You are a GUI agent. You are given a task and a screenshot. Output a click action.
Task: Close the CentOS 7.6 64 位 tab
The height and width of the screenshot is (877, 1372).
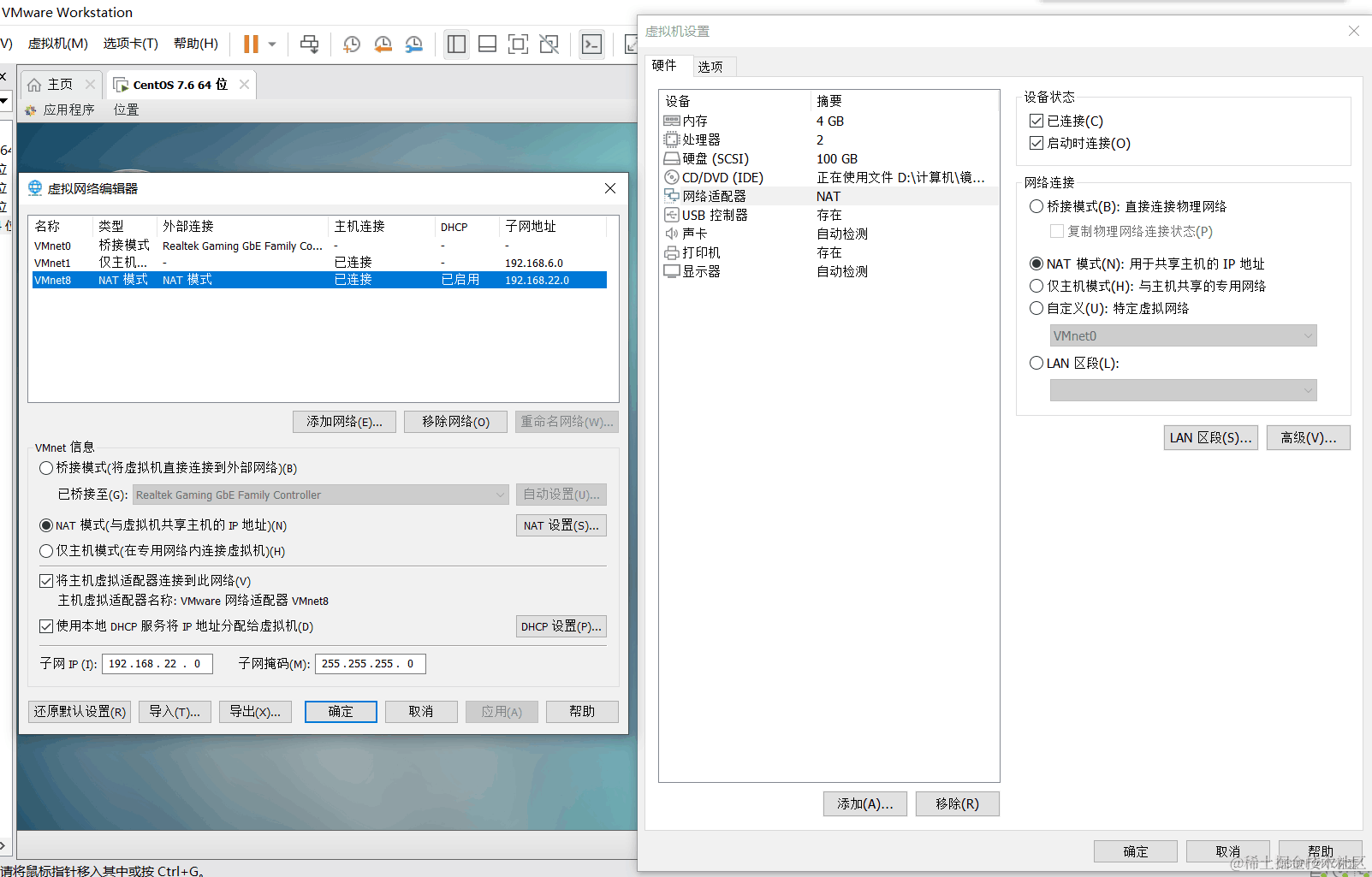coord(244,84)
